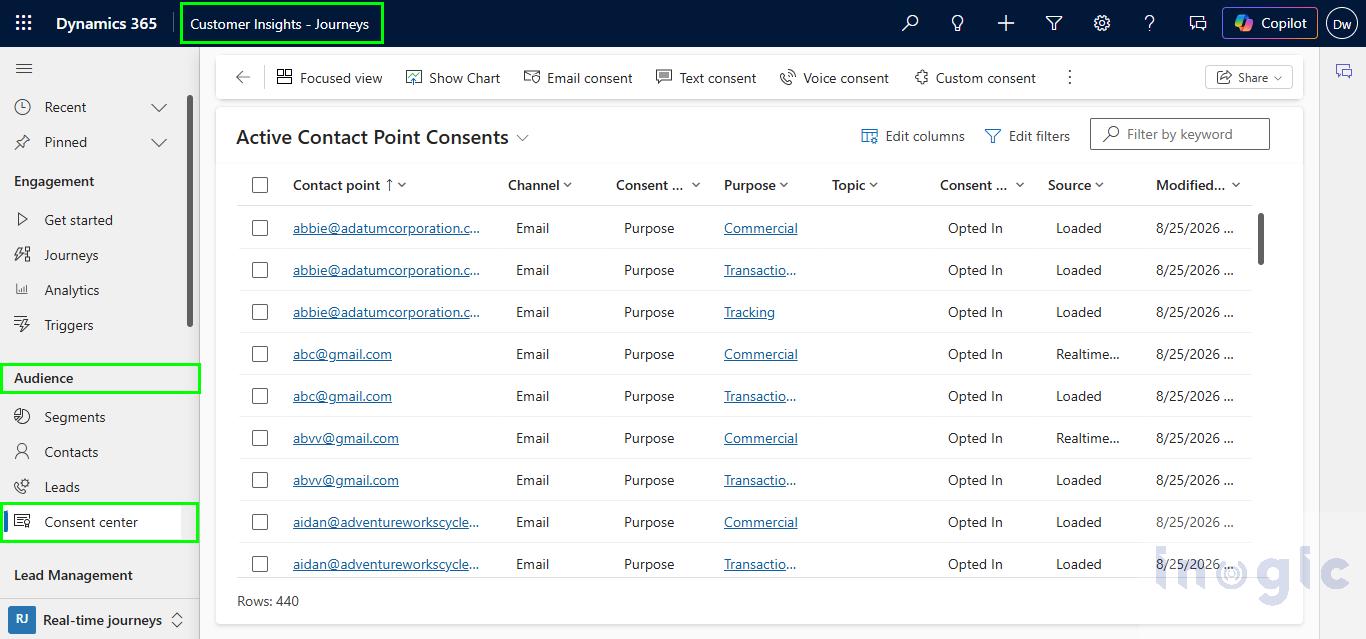The image size is (1366, 639).
Task: Click Edit filters
Action: coord(1027,136)
